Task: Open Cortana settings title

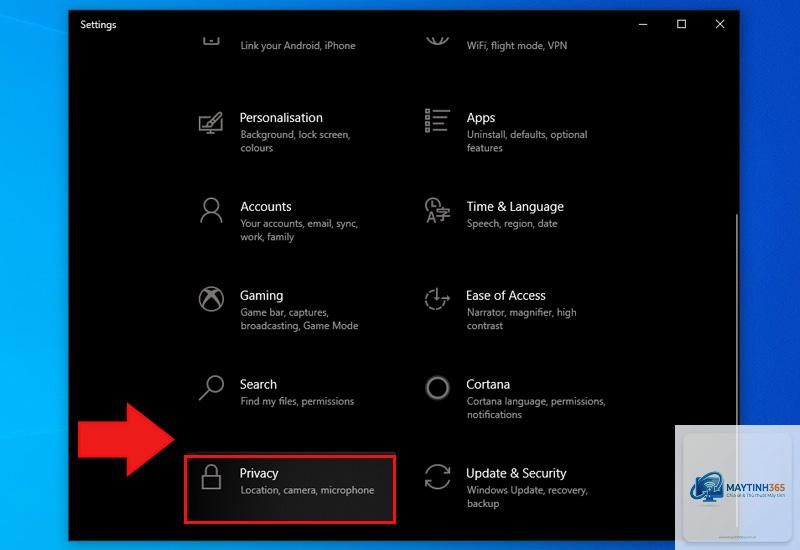Action: [488, 384]
